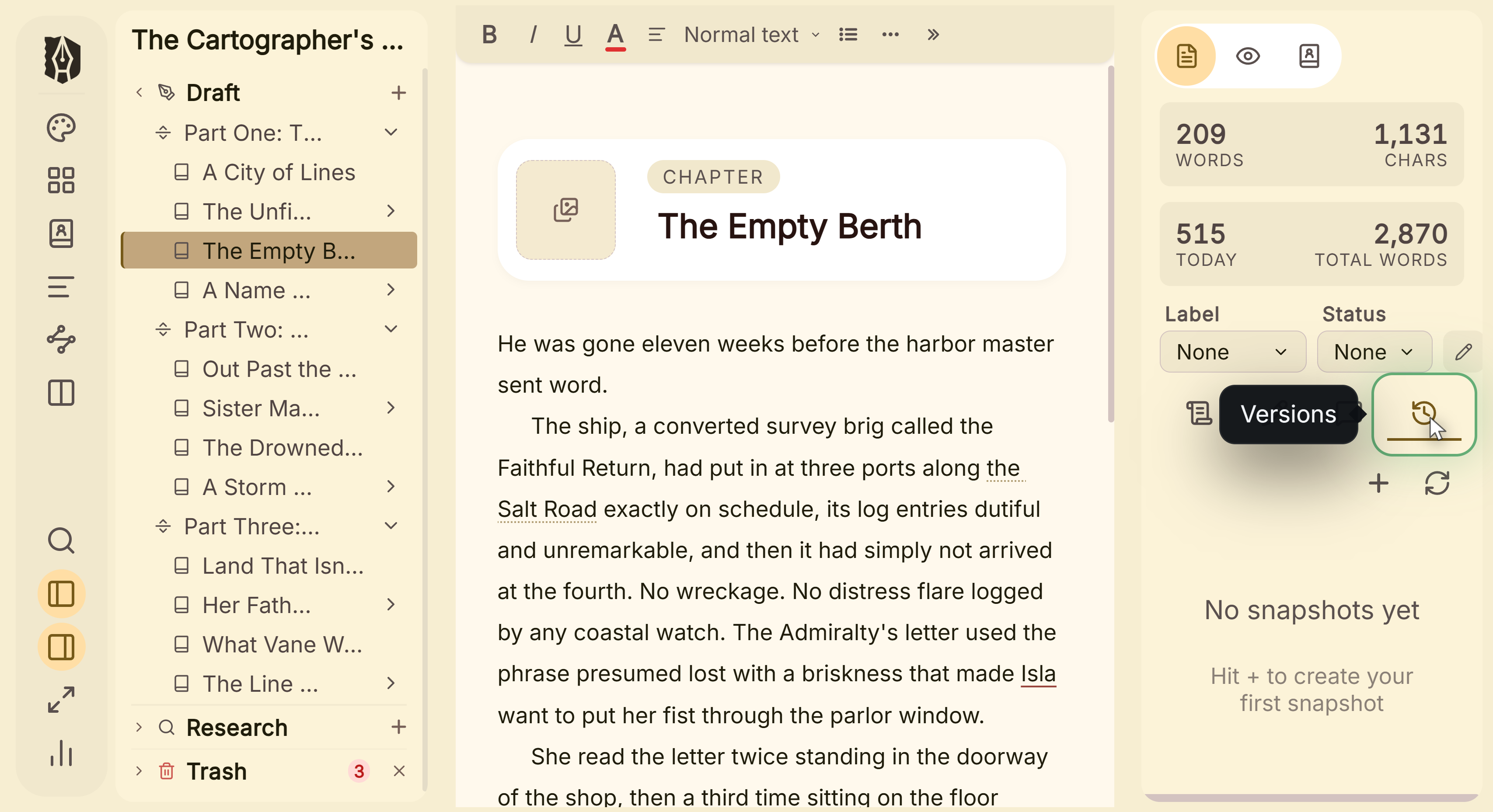Add a new Research item
Screen dimensions: 1493x812
pos(399,727)
